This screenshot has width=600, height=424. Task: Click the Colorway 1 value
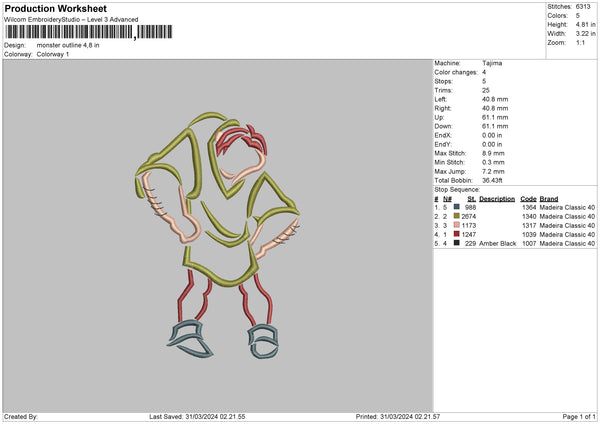pos(53,53)
